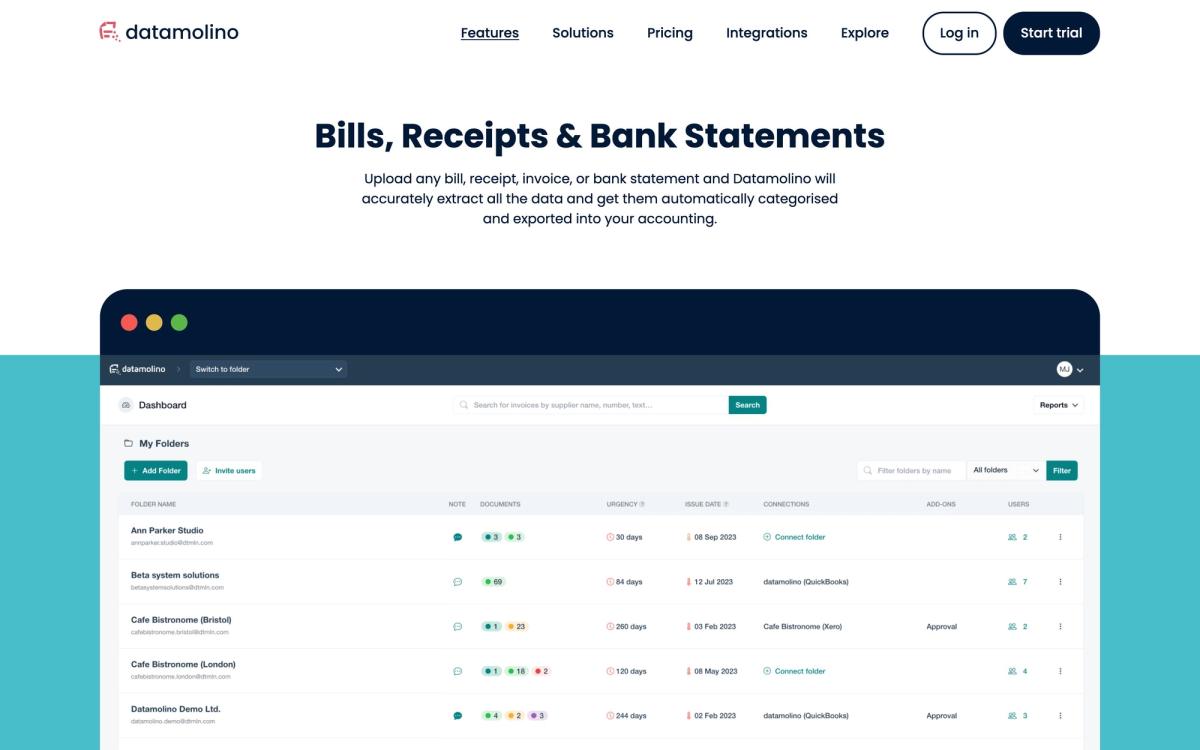Expand the All folders dropdown
Viewport: 1200px width, 750px height.
point(1006,470)
